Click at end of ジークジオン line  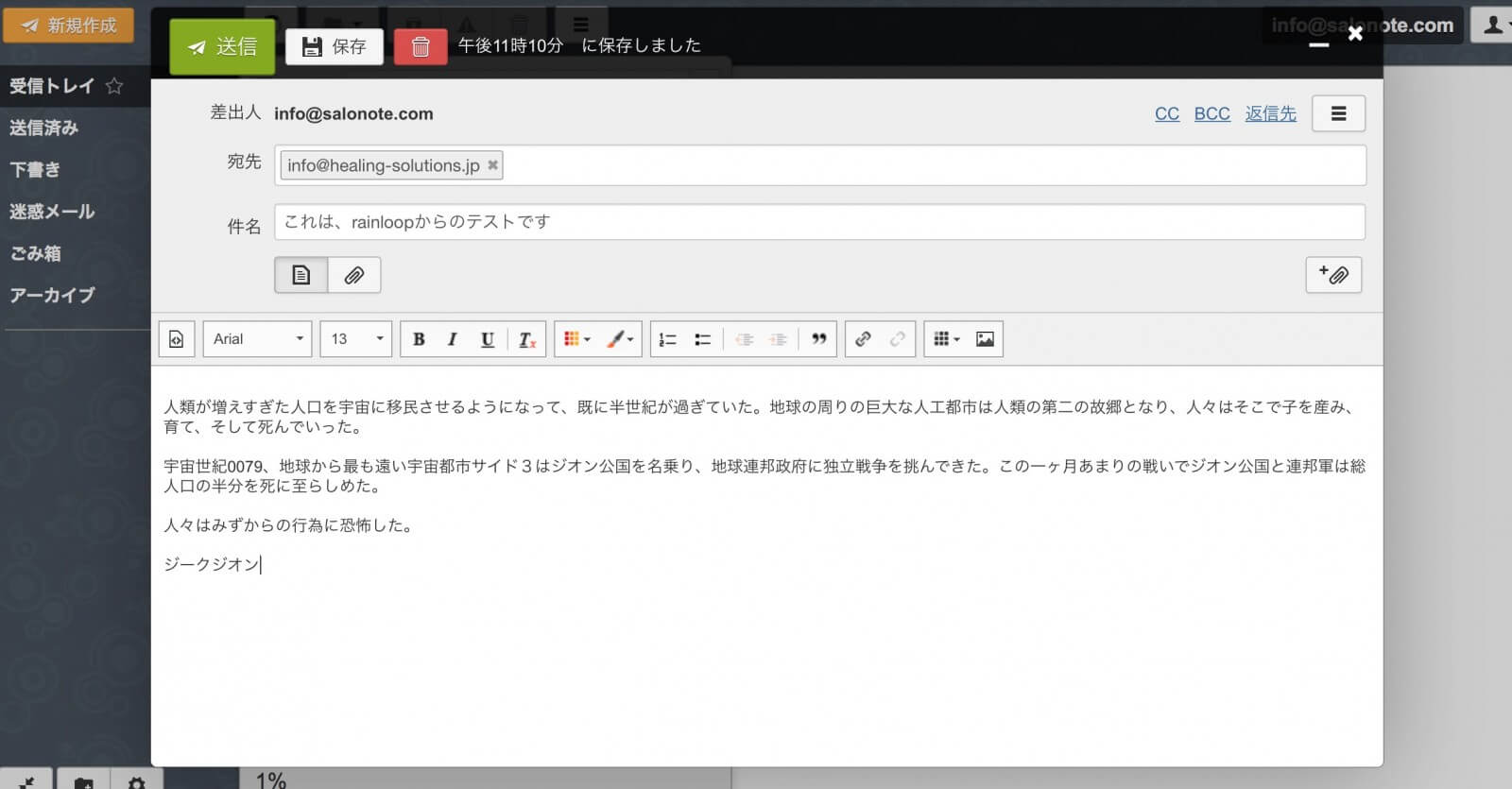click(261, 564)
